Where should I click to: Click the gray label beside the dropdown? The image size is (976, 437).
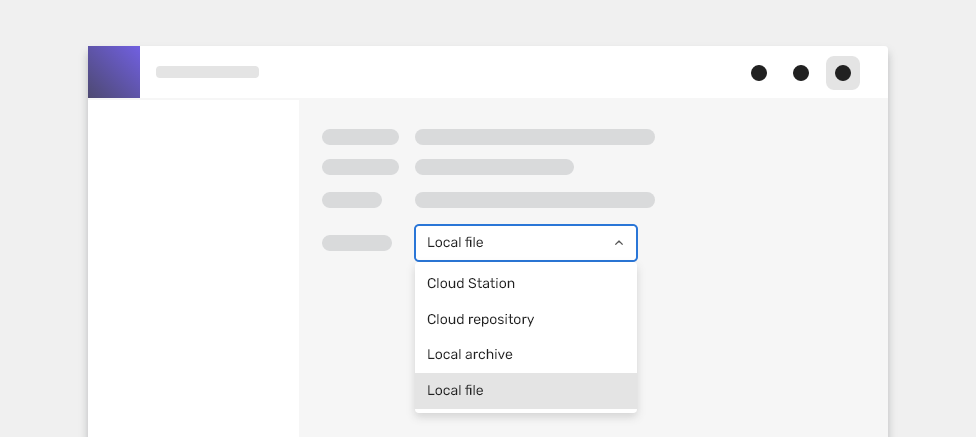(357, 243)
